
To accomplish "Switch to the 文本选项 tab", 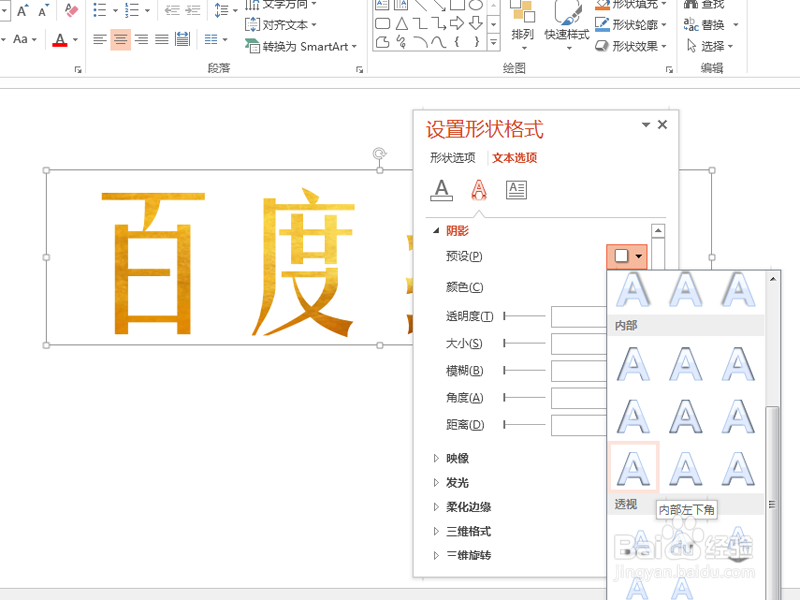I will [x=514, y=158].
